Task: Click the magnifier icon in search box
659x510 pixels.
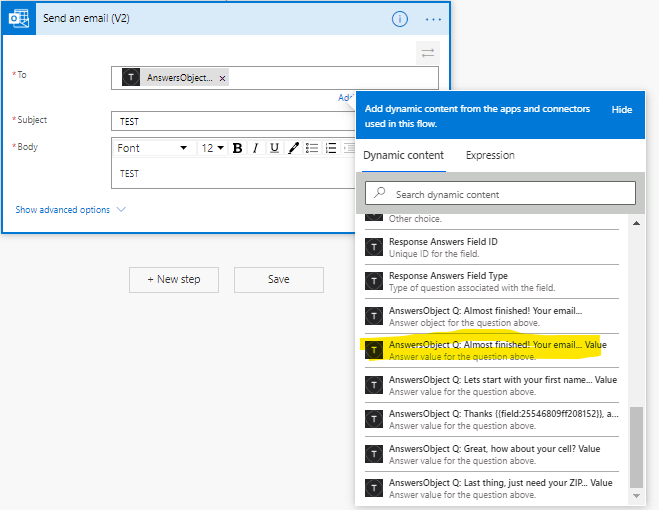Action: click(380, 193)
